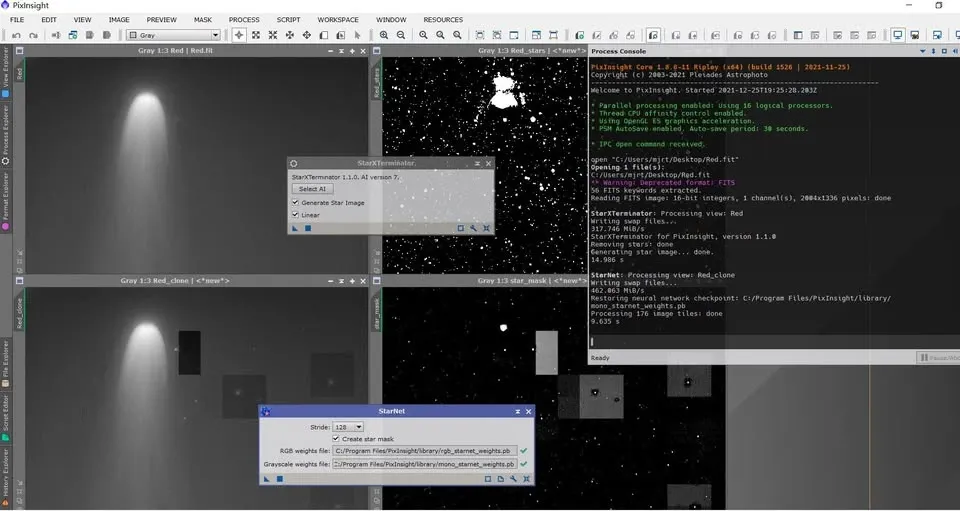960x511 pixels.
Task: Expand Process Console dropdown arrow
Action: pos(923,51)
